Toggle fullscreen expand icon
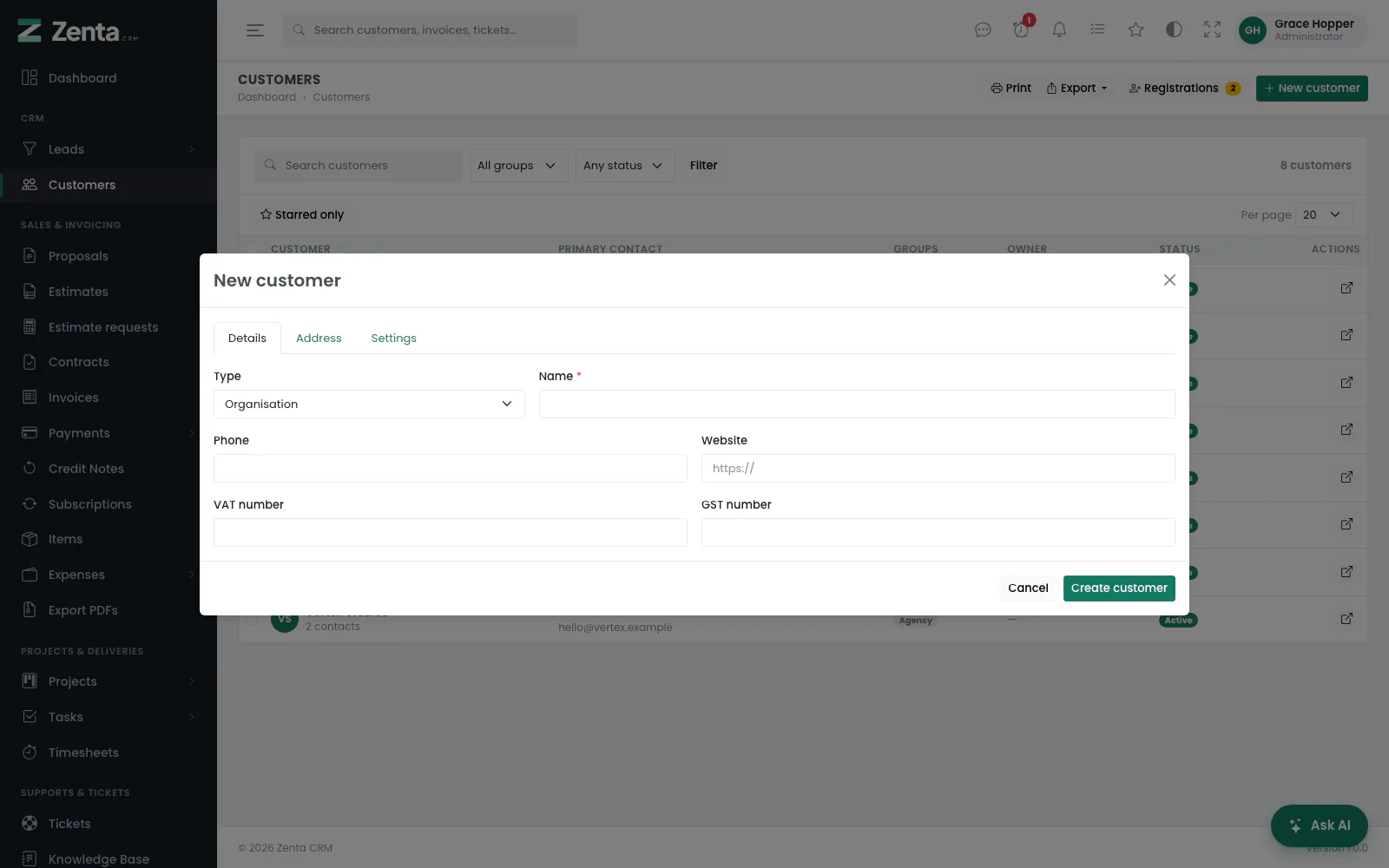 [x=1212, y=30]
